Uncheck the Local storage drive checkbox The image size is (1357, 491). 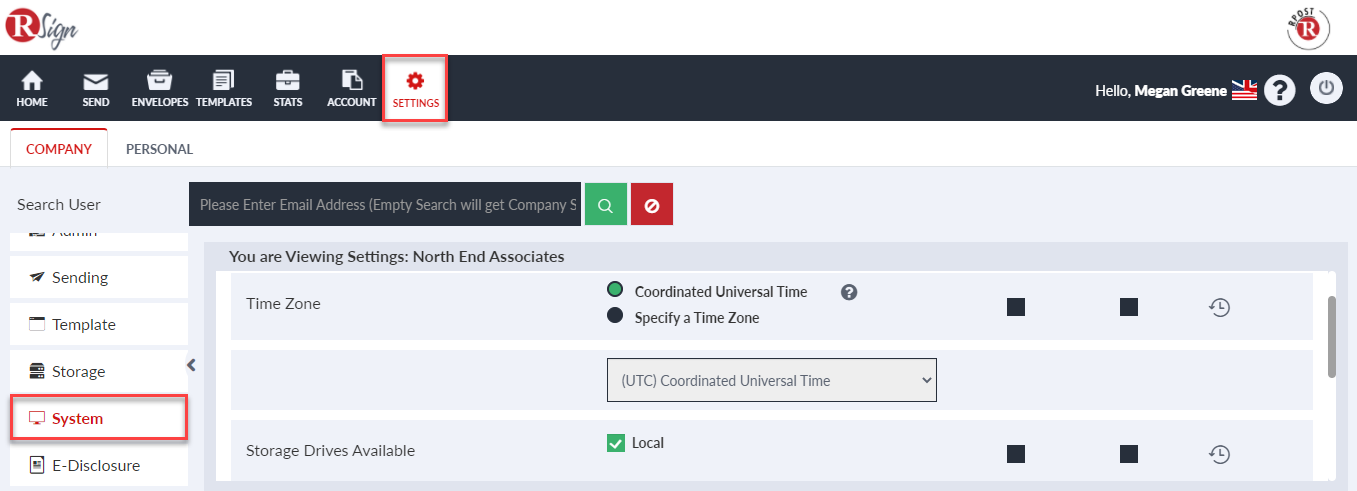coord(616,443)
